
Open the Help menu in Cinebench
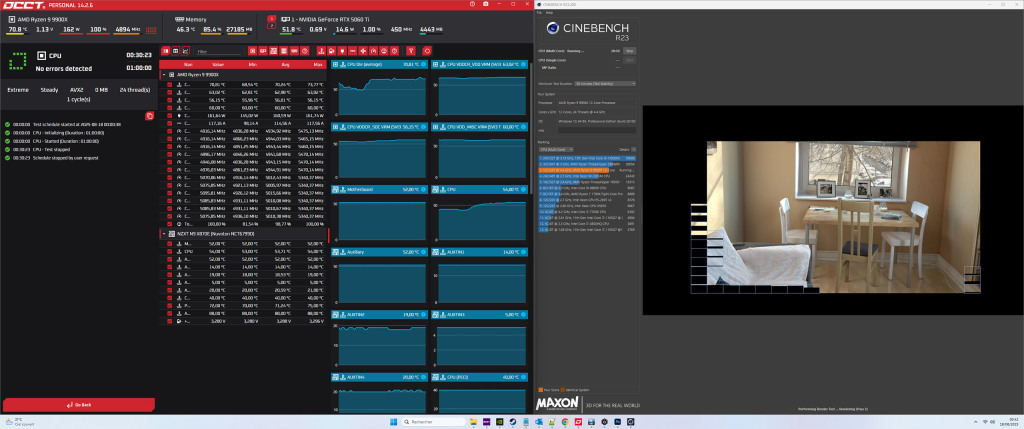point(550,12)
